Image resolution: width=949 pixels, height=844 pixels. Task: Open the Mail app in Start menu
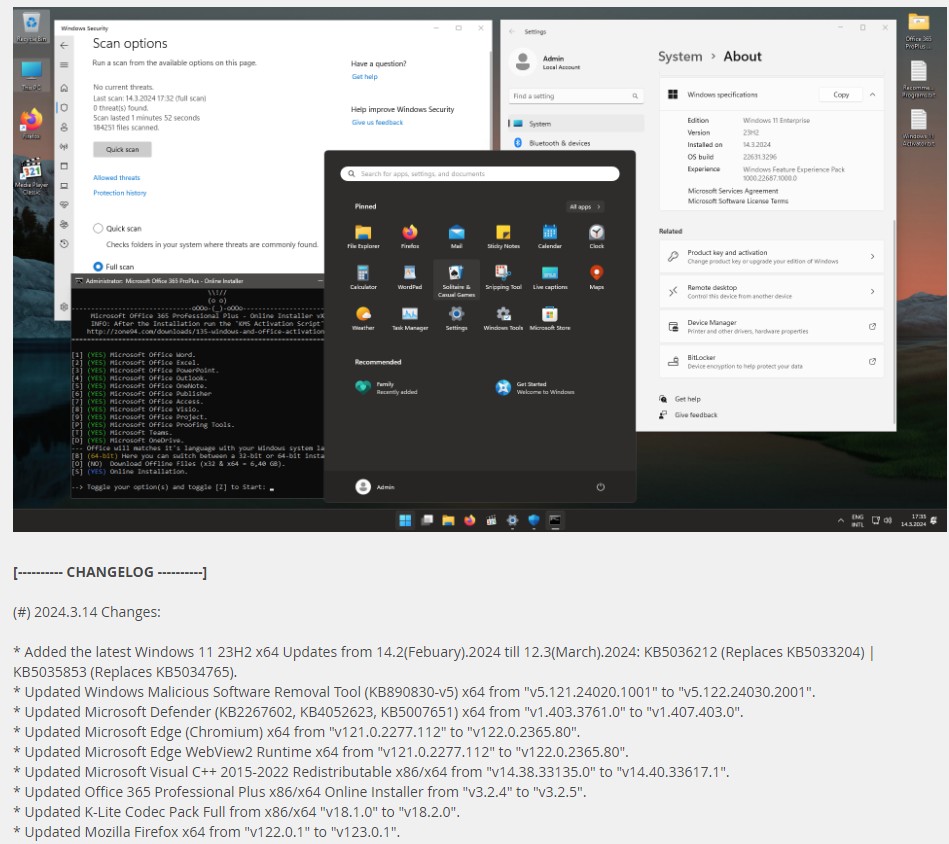[456, 237]
